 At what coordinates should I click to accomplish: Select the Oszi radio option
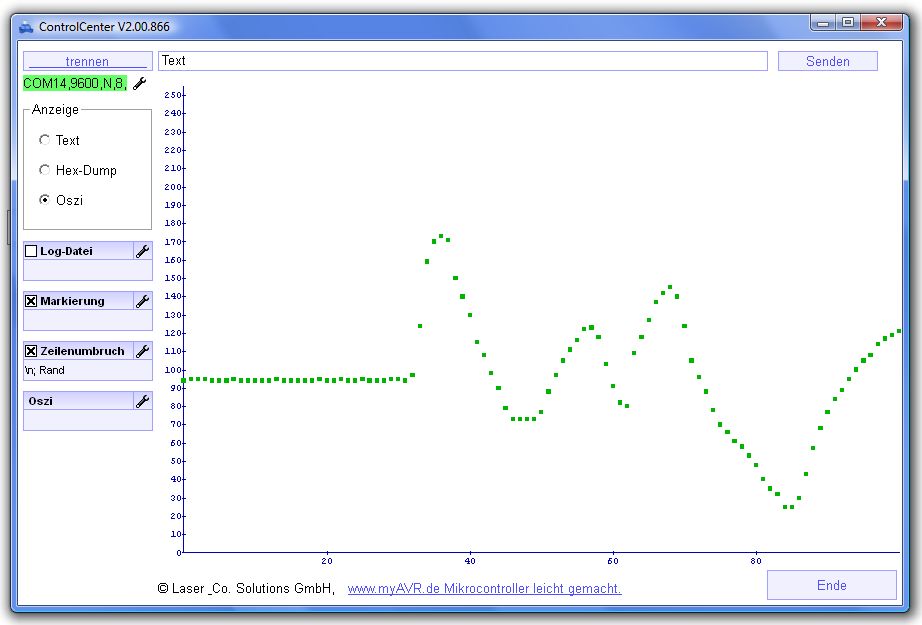tap(44, 200)
